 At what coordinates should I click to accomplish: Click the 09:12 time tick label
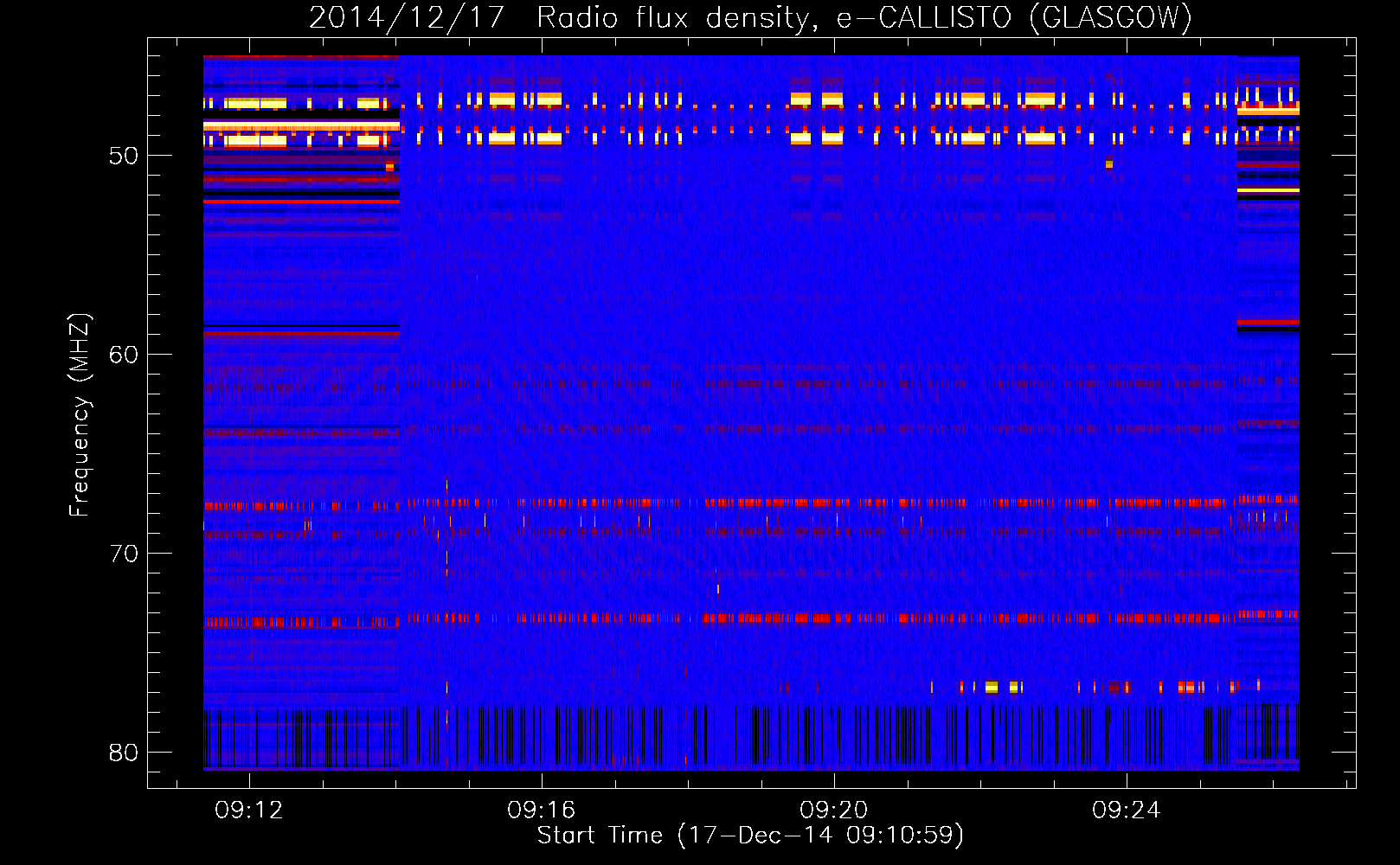click(249, 811)
